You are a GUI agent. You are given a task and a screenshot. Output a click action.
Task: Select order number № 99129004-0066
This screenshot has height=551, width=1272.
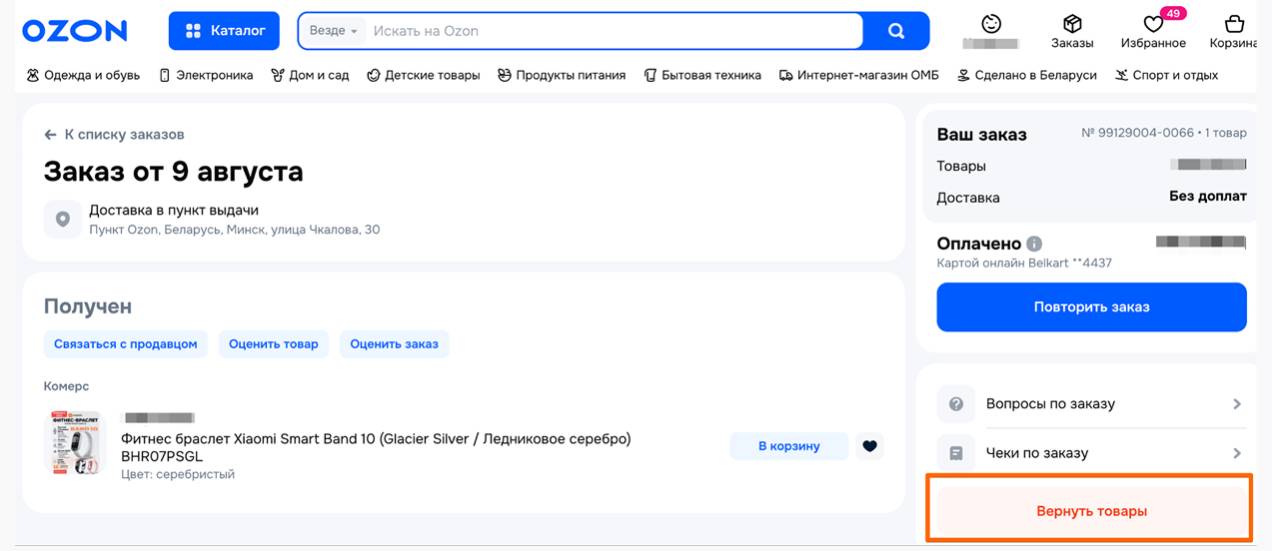coord(1138,133)
